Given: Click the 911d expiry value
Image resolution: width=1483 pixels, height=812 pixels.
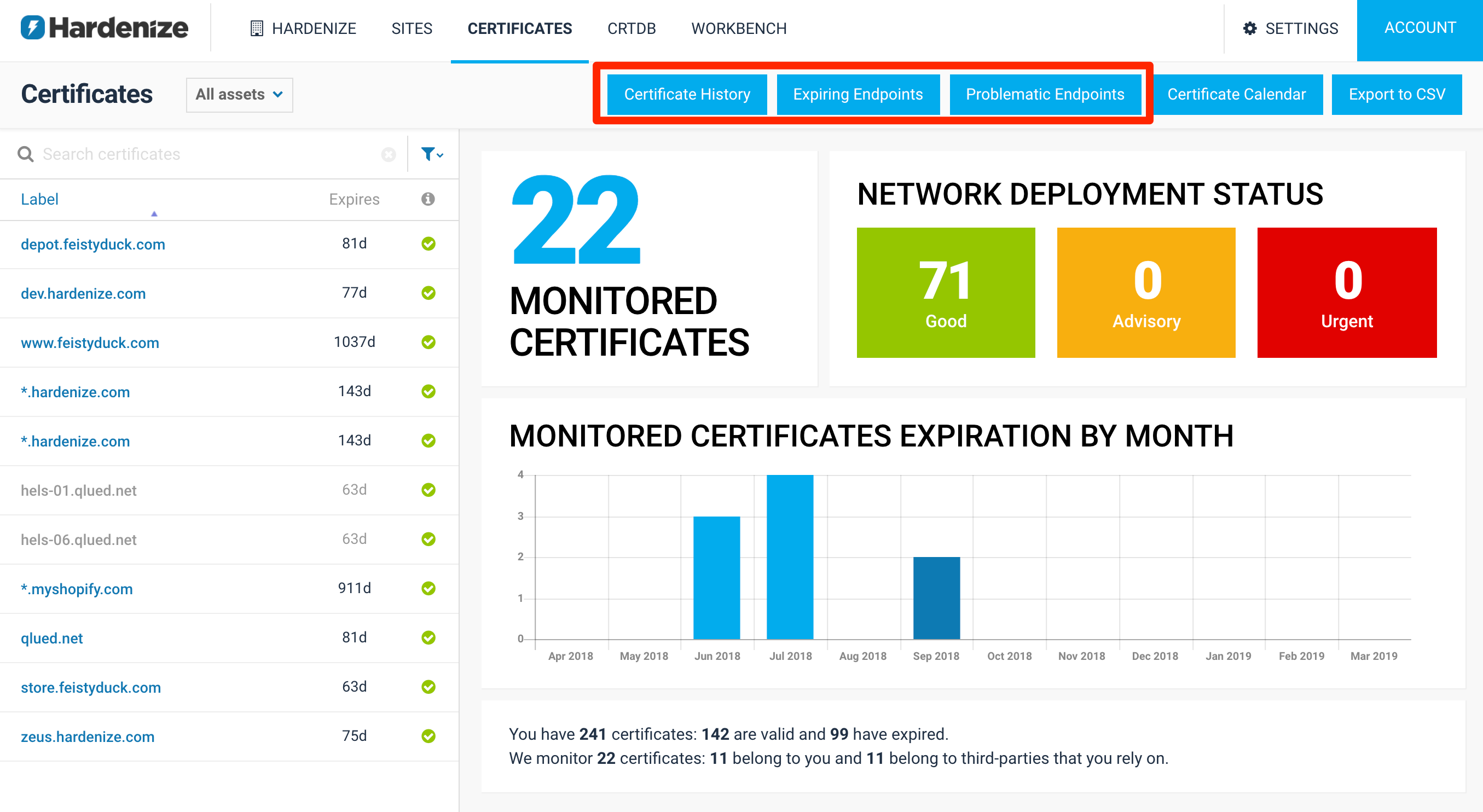Looking at the screenshot, I should [354, 588].
